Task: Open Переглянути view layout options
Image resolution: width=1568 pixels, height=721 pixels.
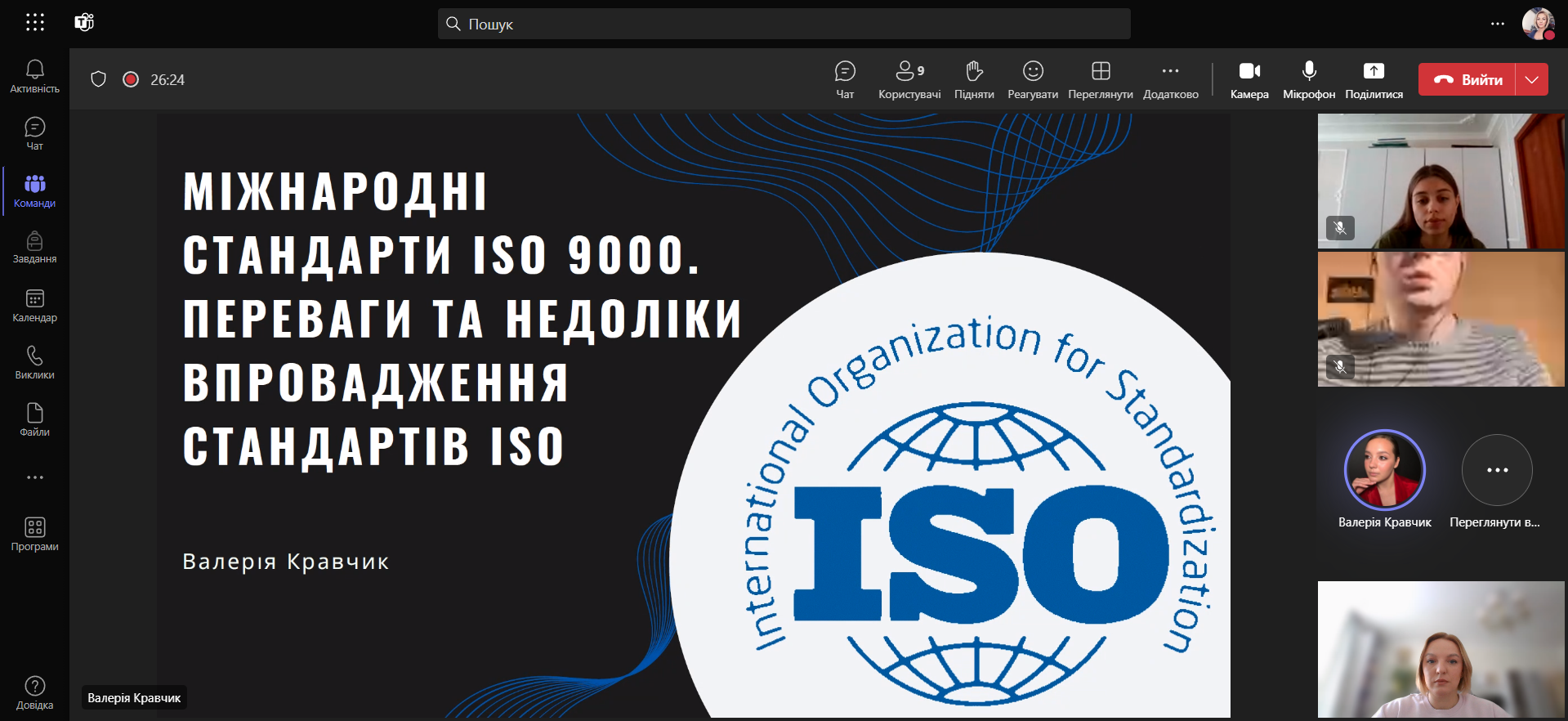Action: [x=1101, y=80]
